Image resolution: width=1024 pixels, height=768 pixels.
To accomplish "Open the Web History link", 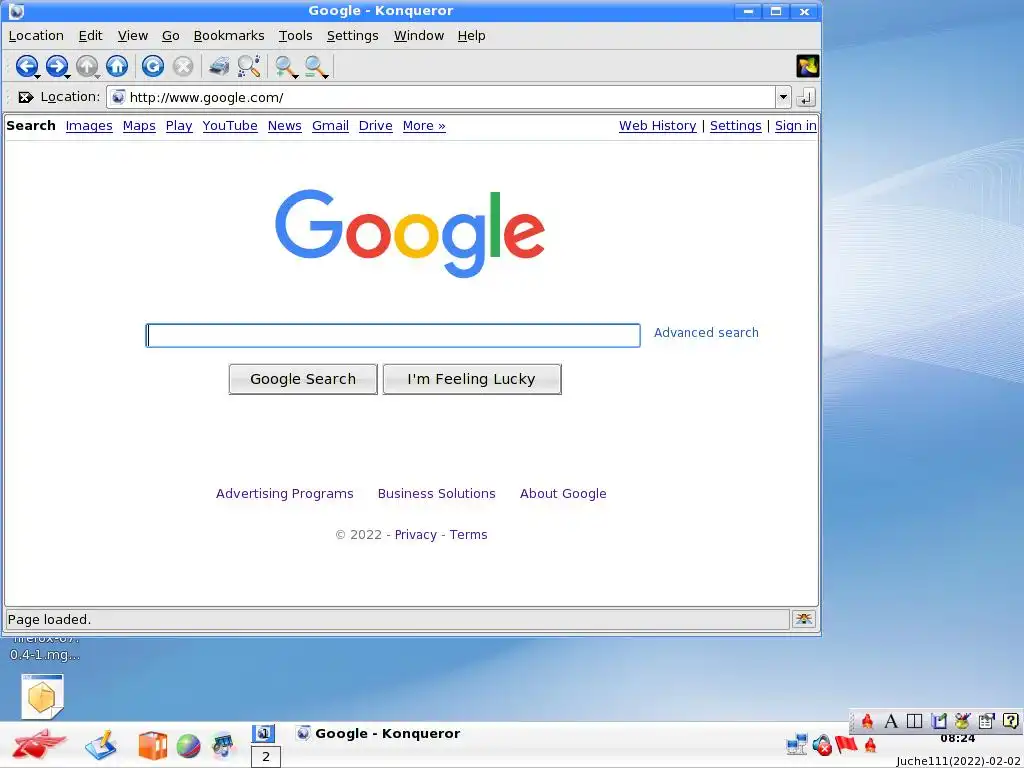I will 657,125.
